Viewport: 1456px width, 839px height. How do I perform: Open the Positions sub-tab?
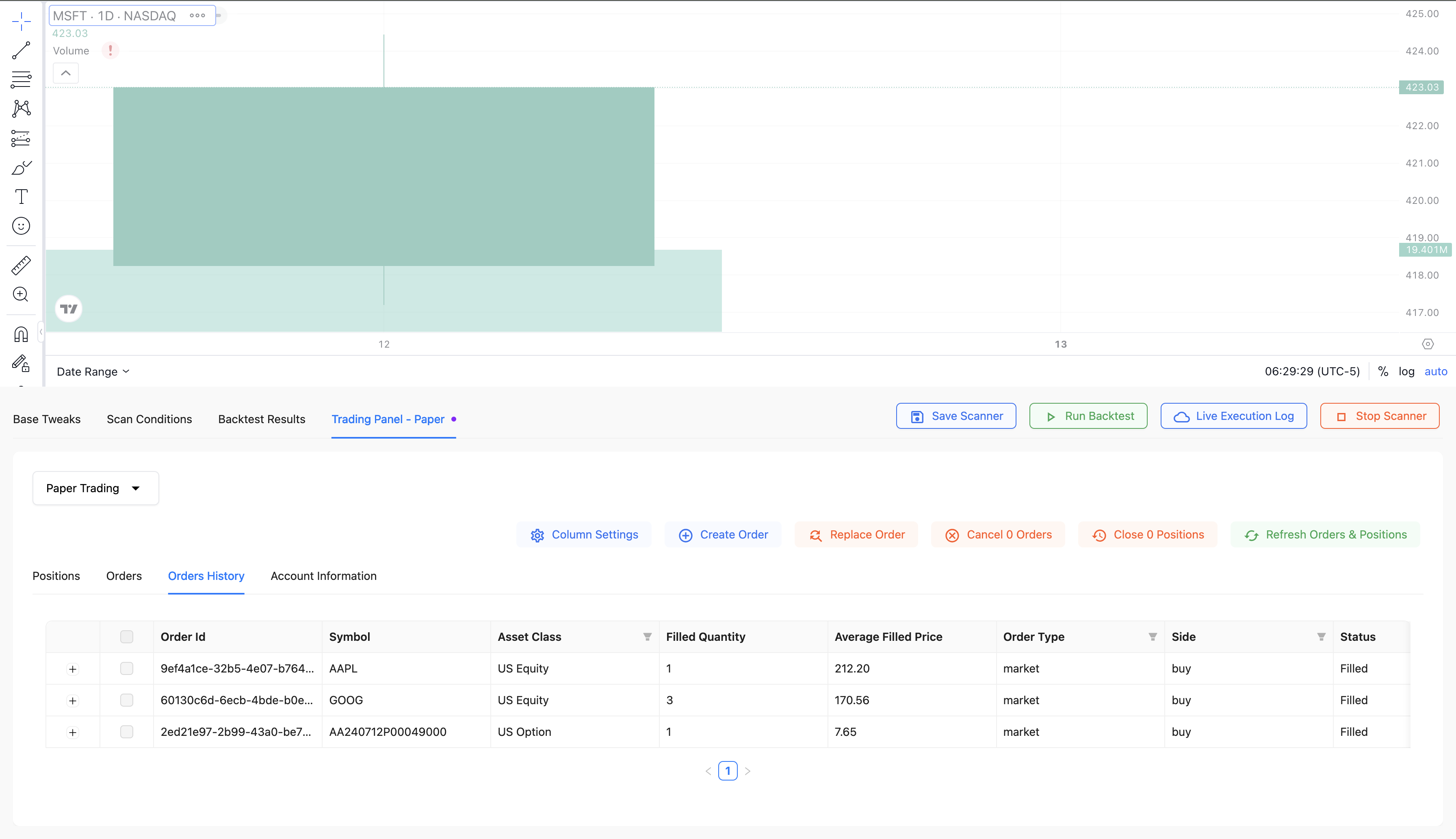pos(56,576)
